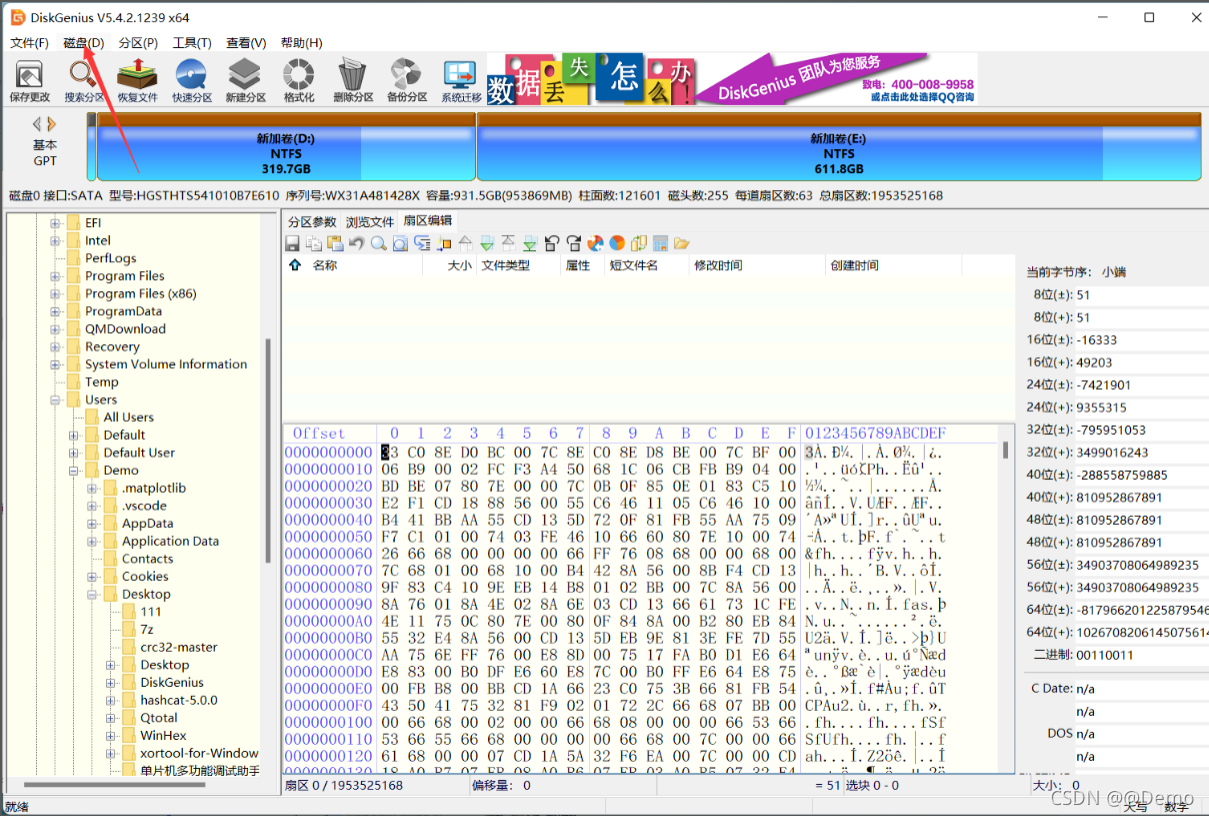1209x816 pixels.
Task: Click the floppy save icon in the sector editor toolbar
Action: click(292, 243)
